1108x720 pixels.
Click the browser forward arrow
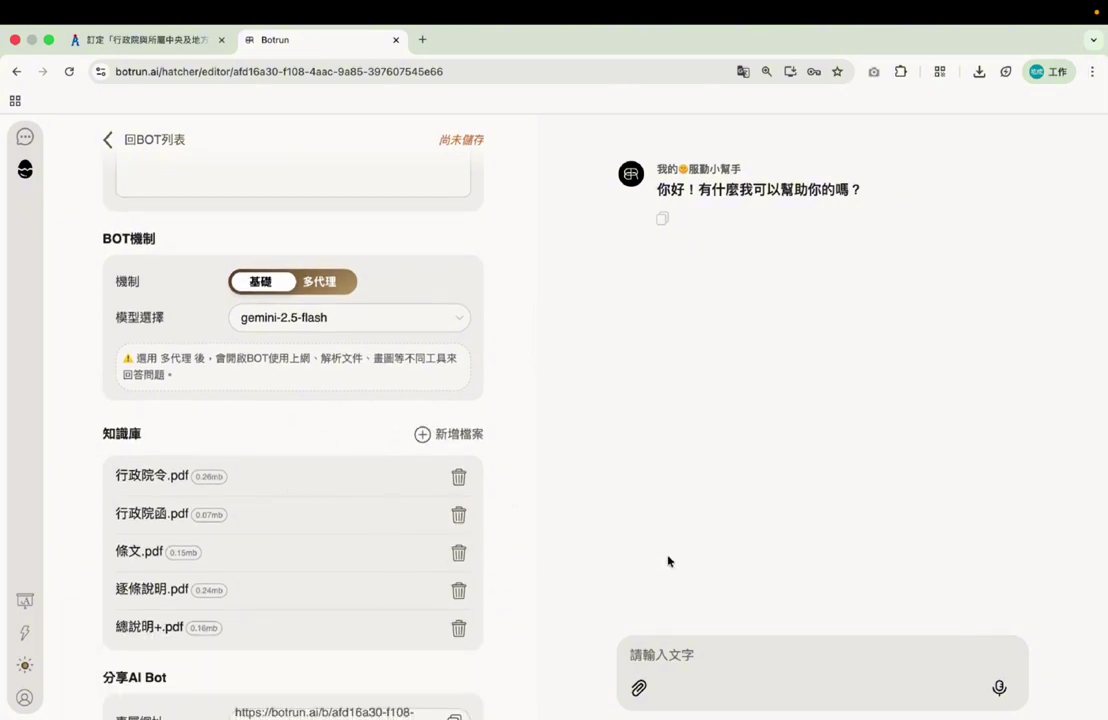pyautogui.click(x=43, y=71)
